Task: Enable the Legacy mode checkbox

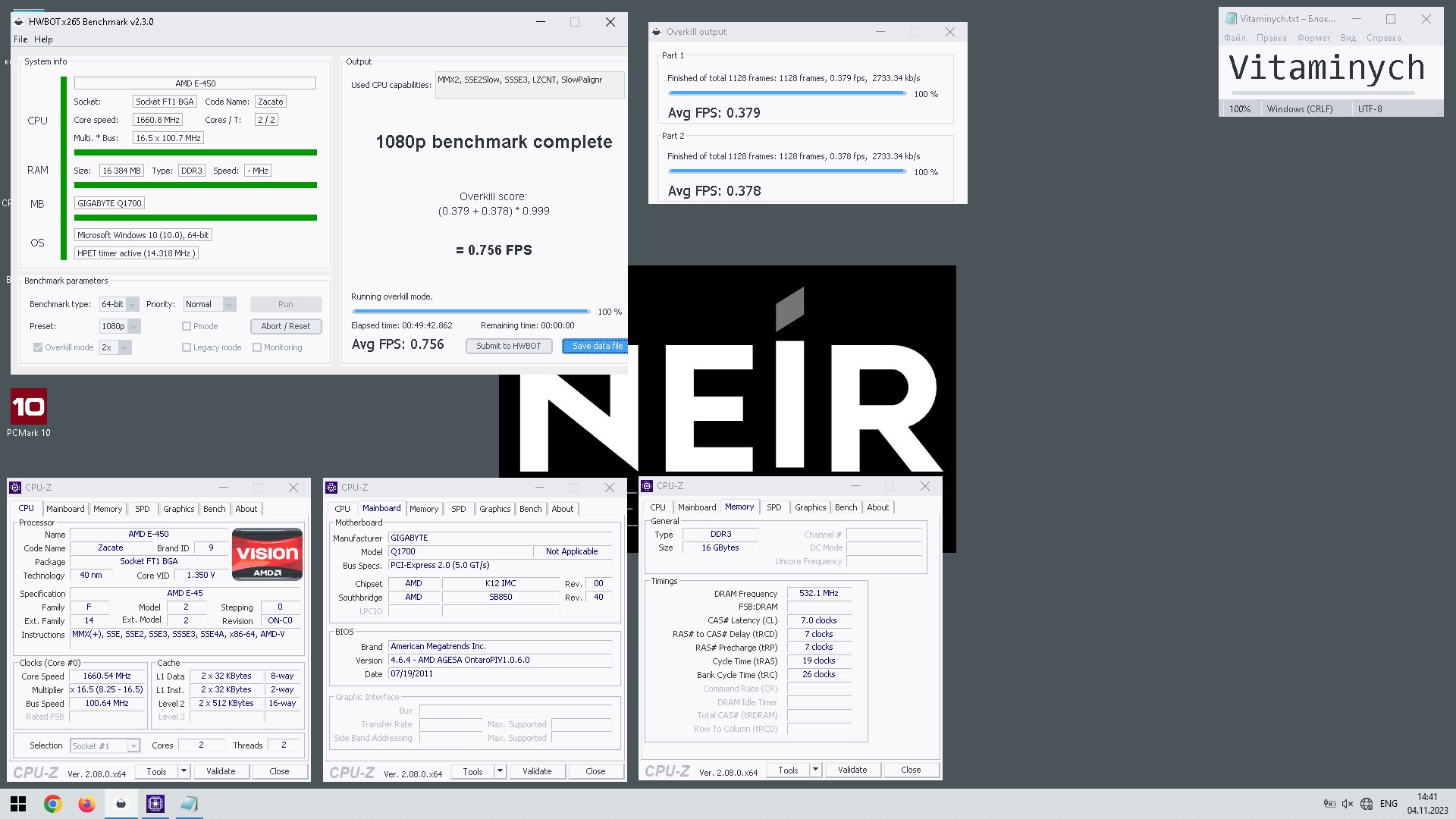Action: (187, 347)
